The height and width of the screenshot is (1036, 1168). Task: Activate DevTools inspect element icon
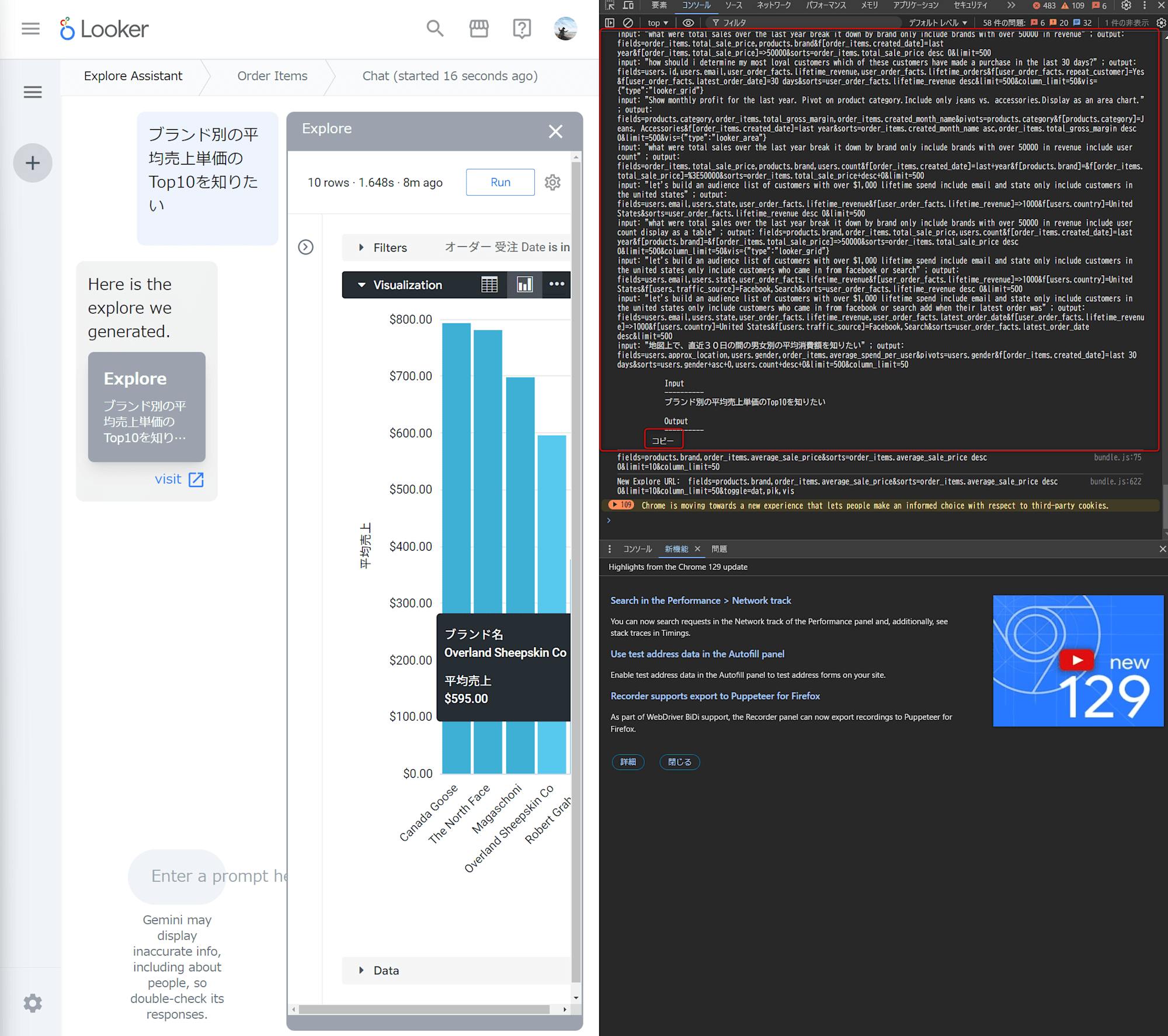[610, 5]
